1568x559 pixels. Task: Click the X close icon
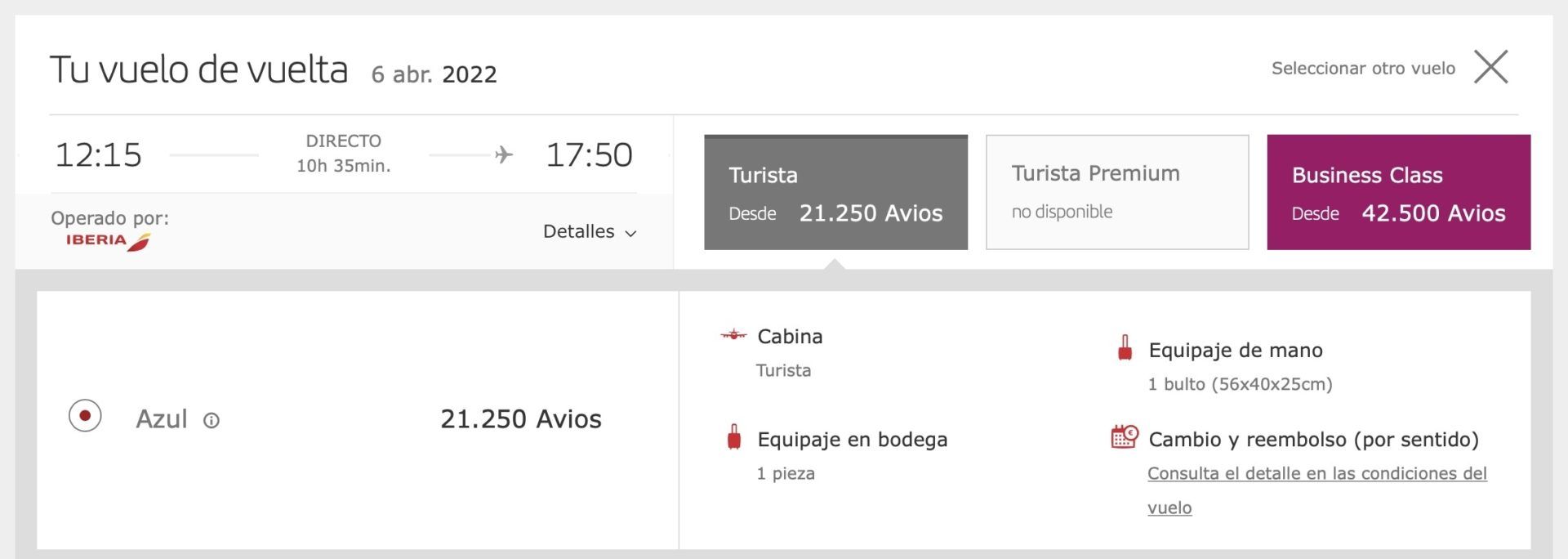pos(1490,66)
